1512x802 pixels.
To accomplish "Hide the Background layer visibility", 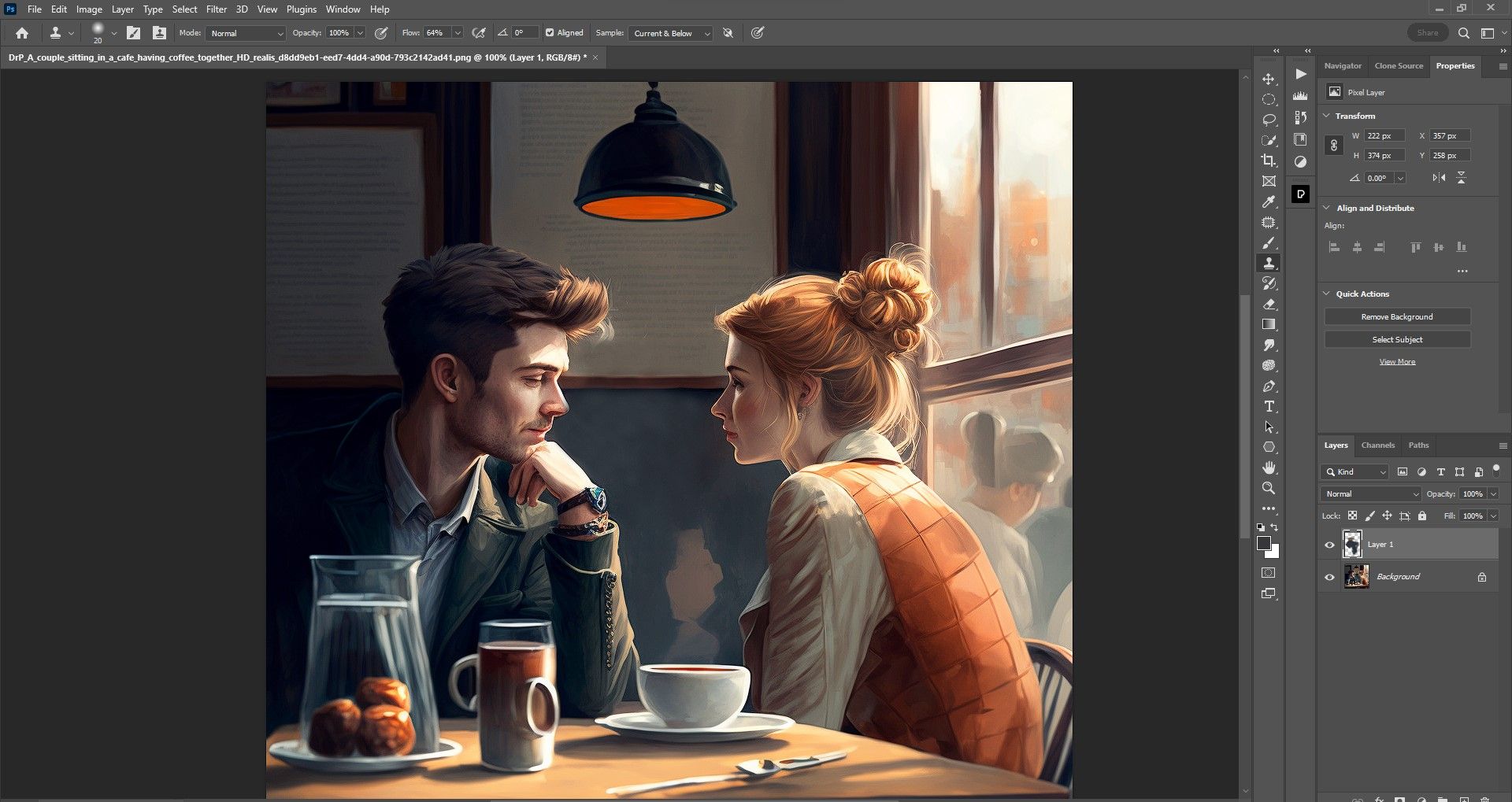I will [x=1330, y=577].
